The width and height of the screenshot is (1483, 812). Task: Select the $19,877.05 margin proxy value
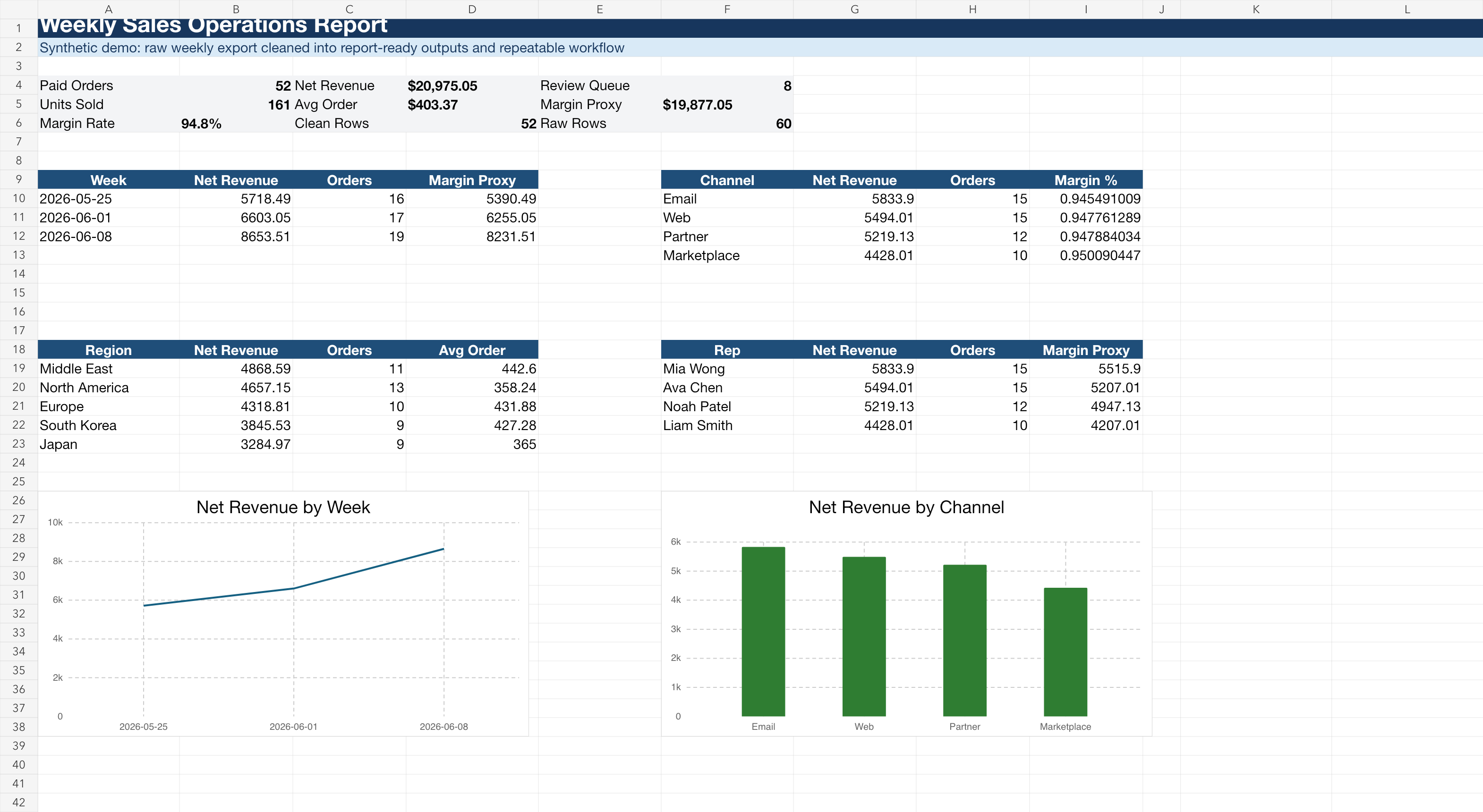click(x=727, y=104)
